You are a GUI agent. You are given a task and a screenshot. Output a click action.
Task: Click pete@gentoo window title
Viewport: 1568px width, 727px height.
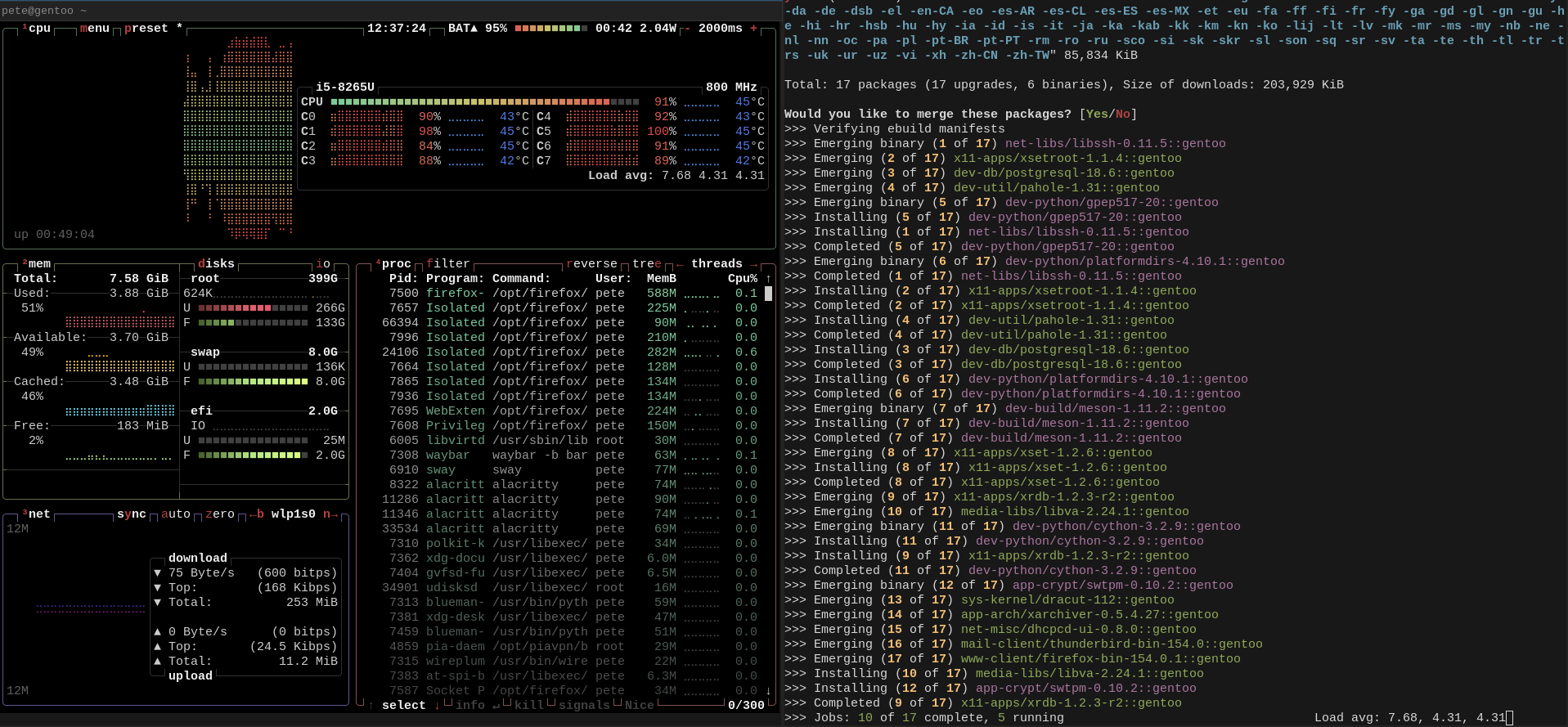pos(44,11)
